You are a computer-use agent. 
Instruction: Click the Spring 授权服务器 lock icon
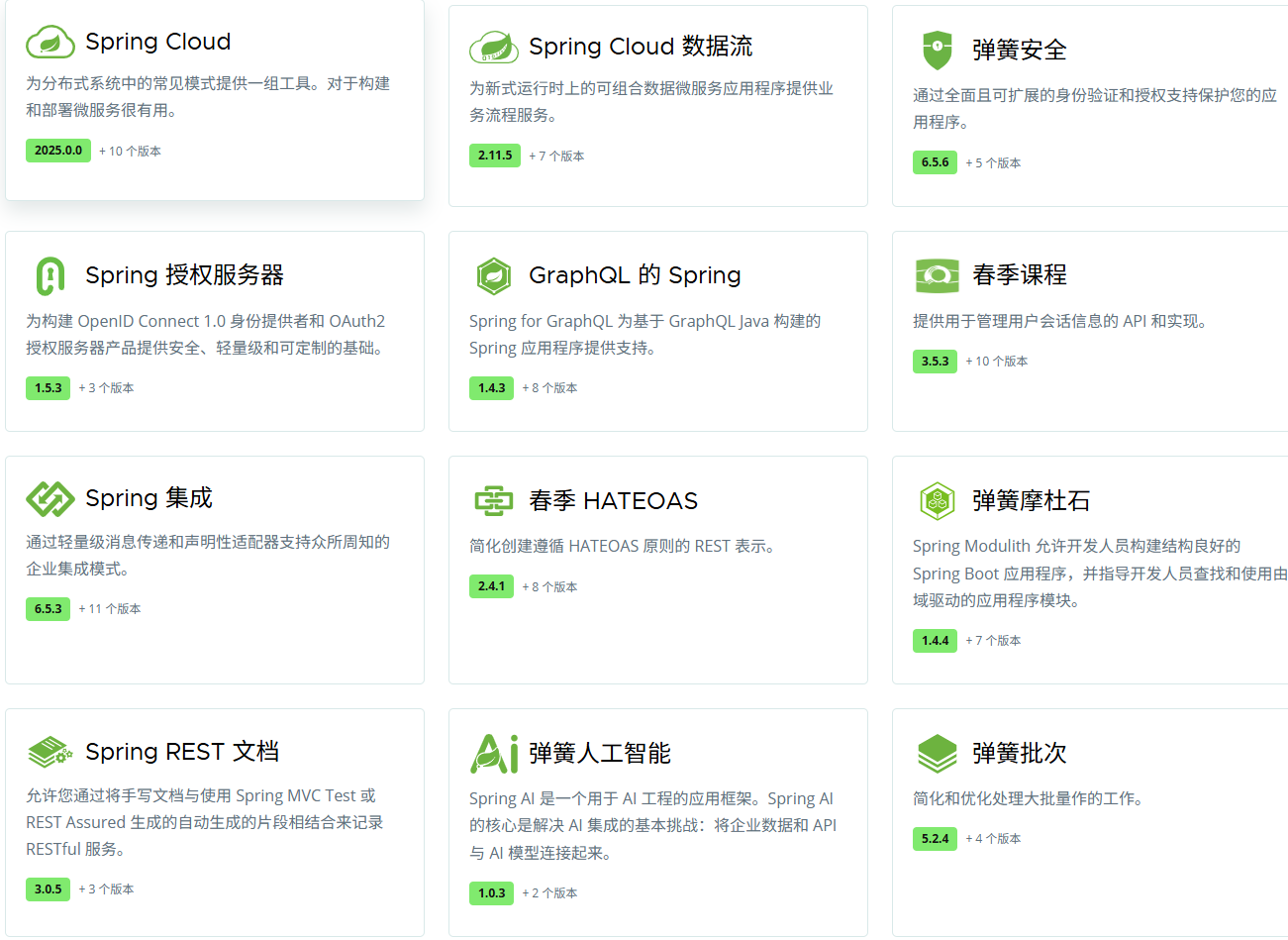click(x=50, y=276)
